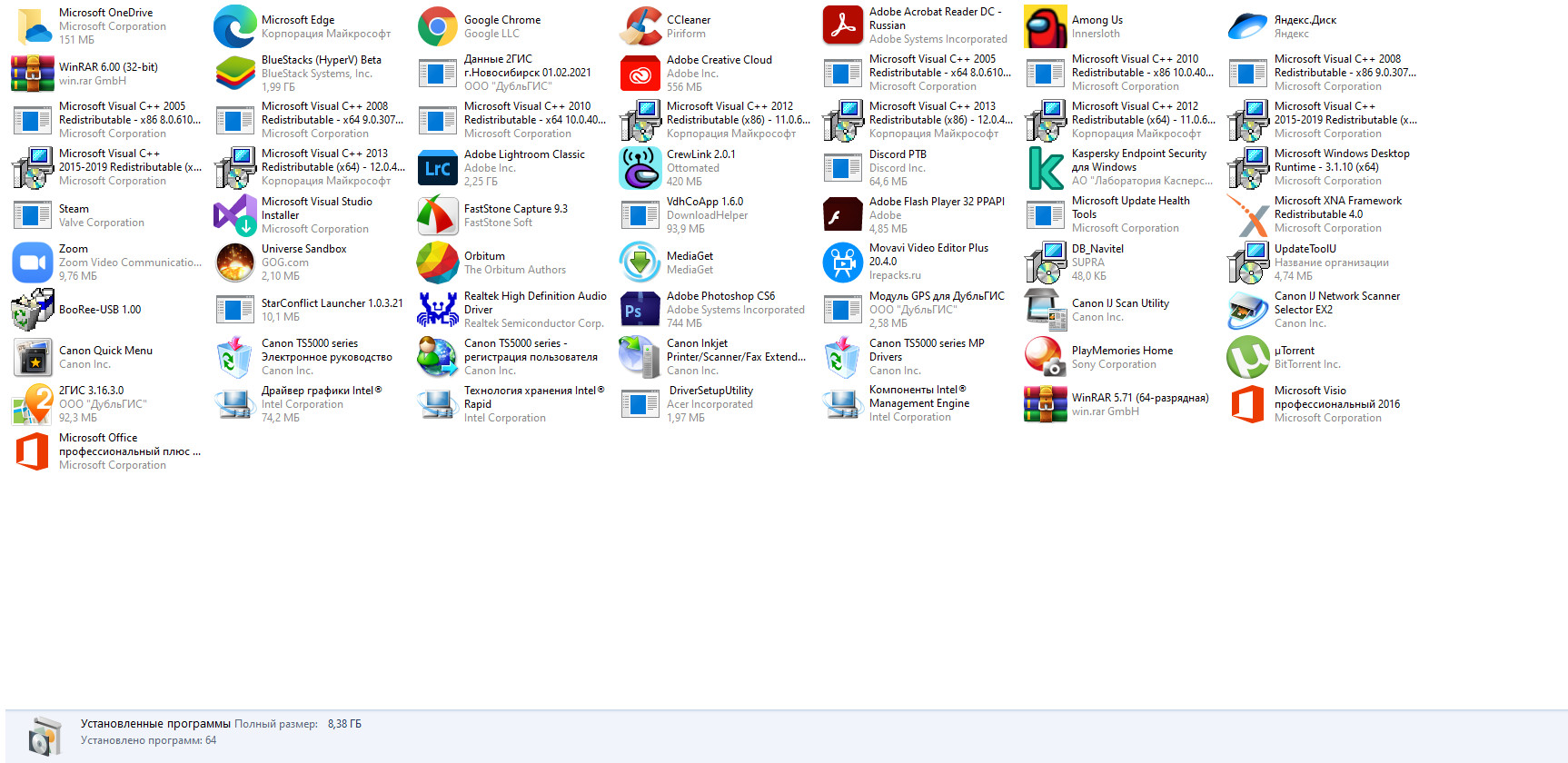Viewport: 1568px width, 763px height.
Task: Select the Microsoft OneDrive icon
Action: 33,26
